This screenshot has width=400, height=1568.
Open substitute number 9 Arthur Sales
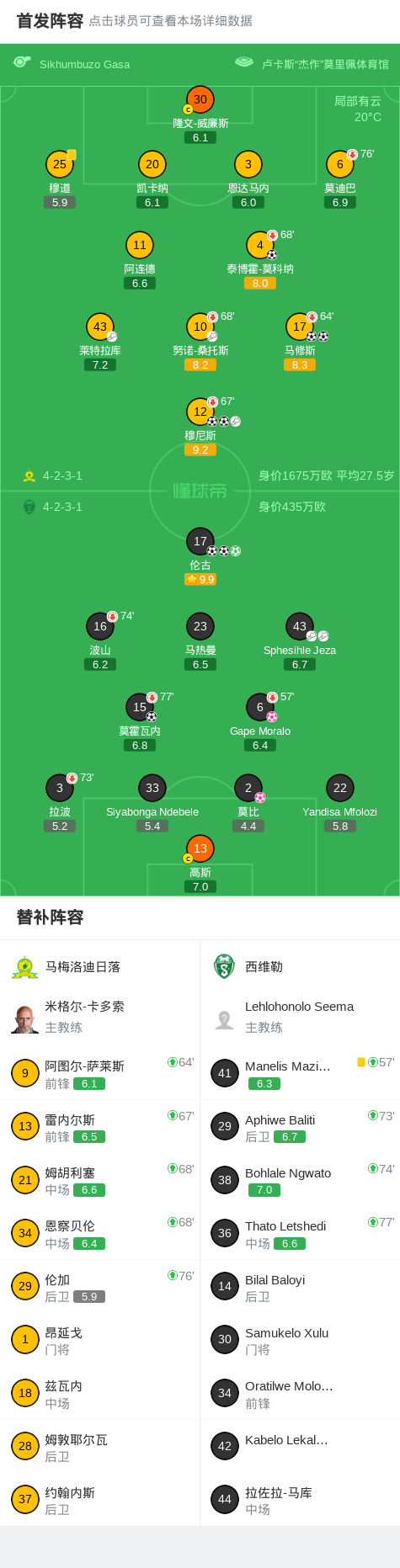click(100, 1073)
